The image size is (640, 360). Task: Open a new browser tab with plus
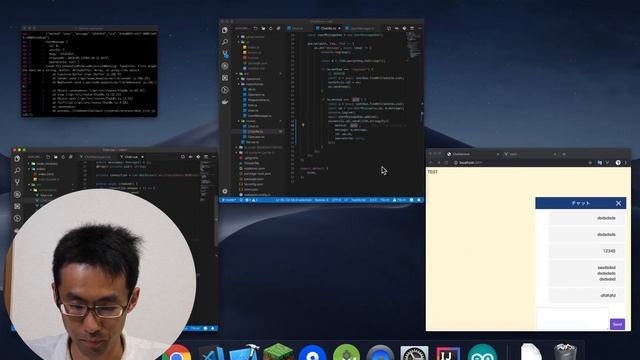pyautogui.click(x=564, y=154)
